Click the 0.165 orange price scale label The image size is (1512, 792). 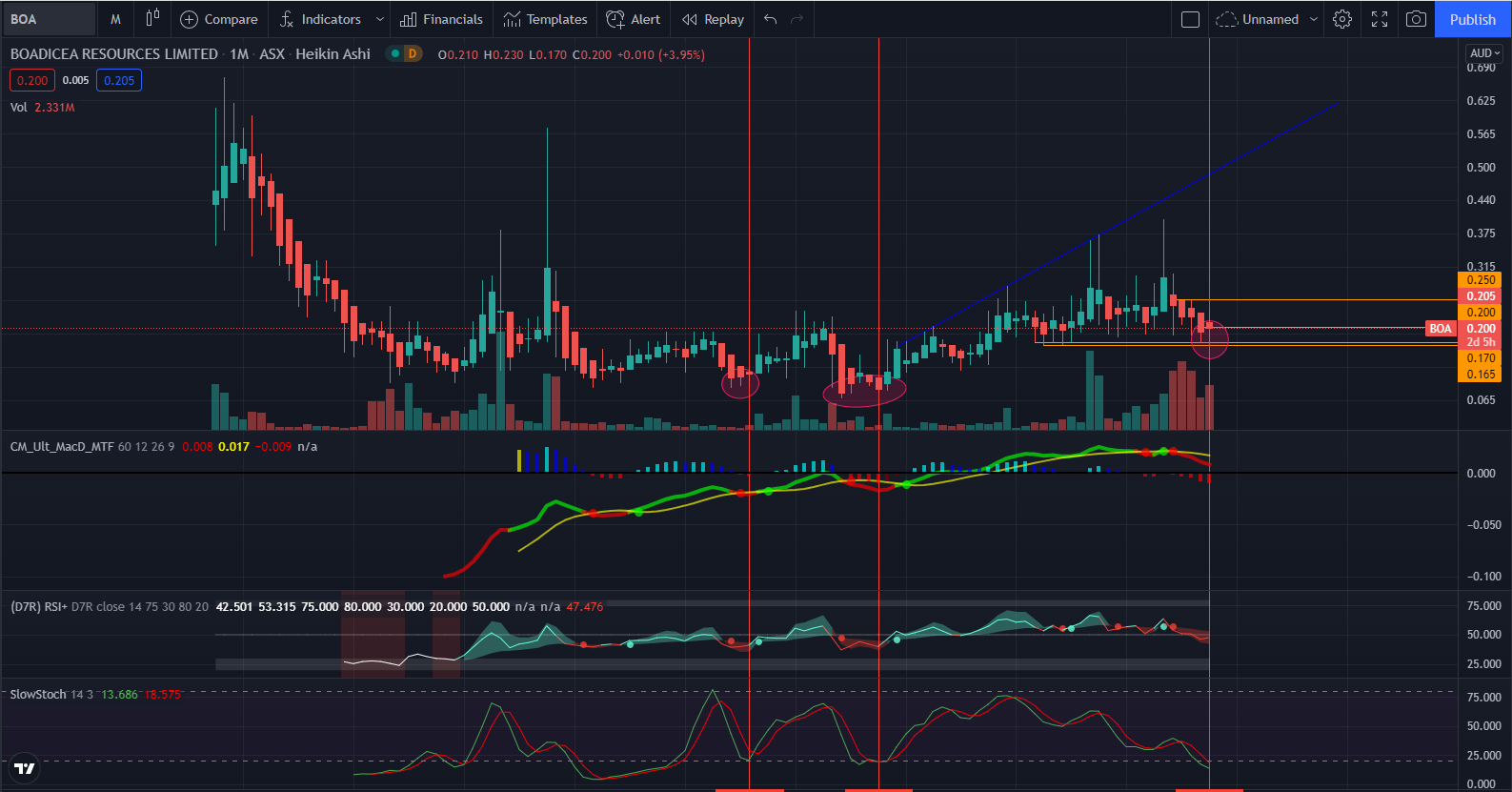pyautogui.click(x=1481, y=374)
